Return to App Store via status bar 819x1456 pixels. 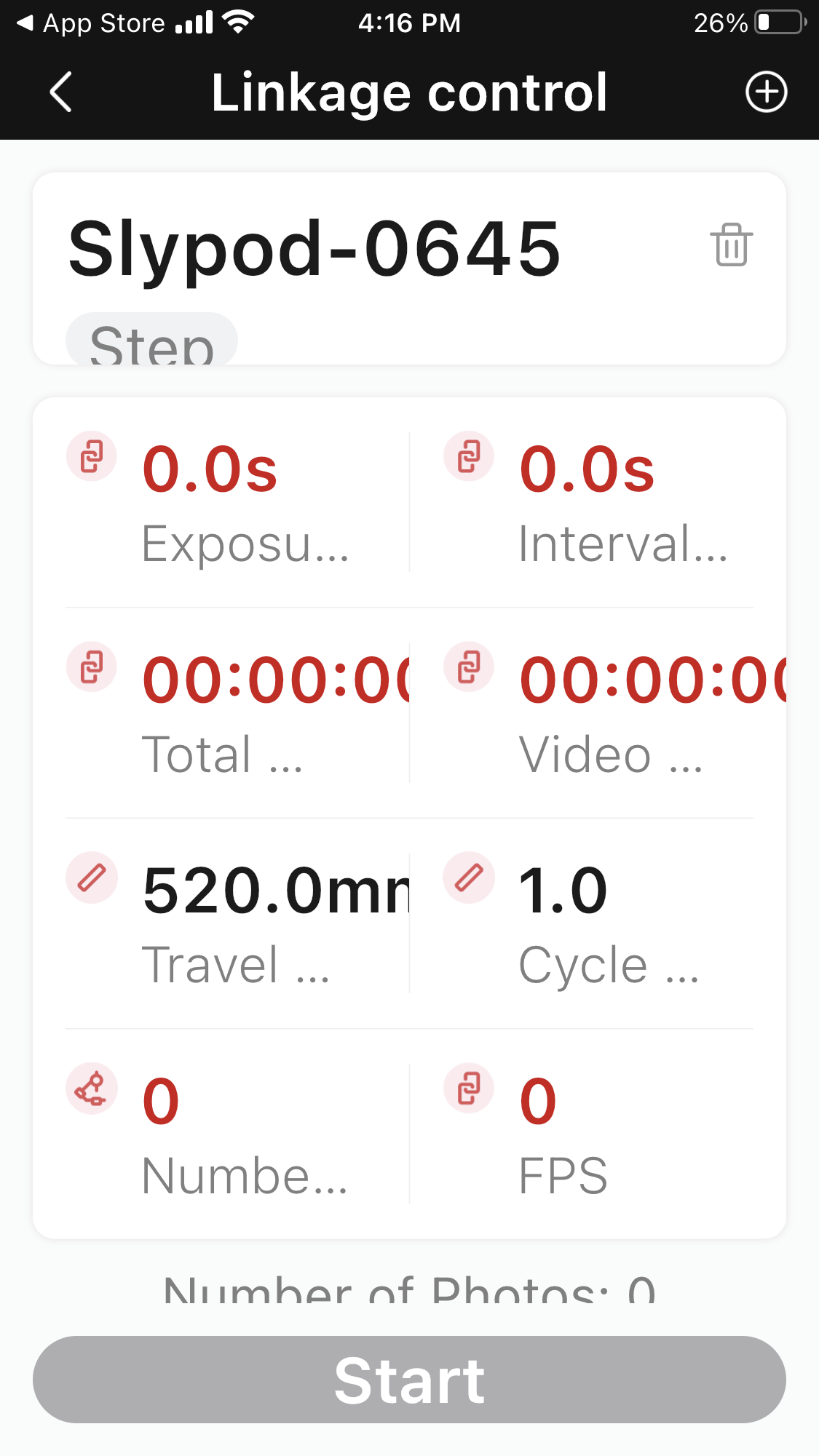point(91,23)
